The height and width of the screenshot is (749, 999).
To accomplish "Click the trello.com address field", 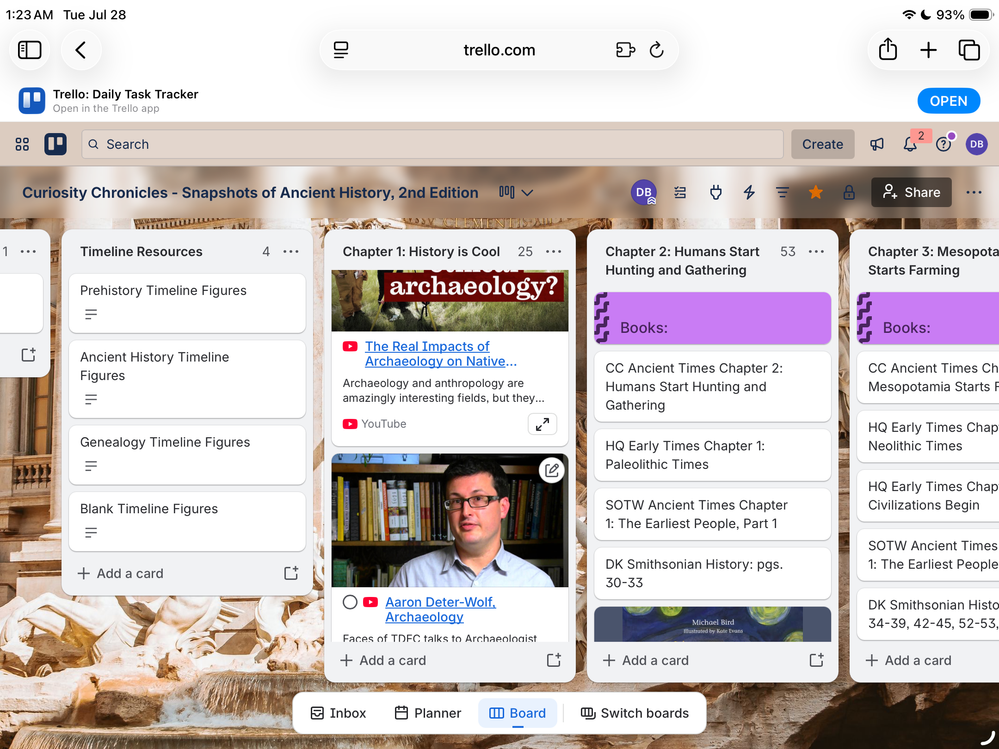I will [x=499, y=50].
